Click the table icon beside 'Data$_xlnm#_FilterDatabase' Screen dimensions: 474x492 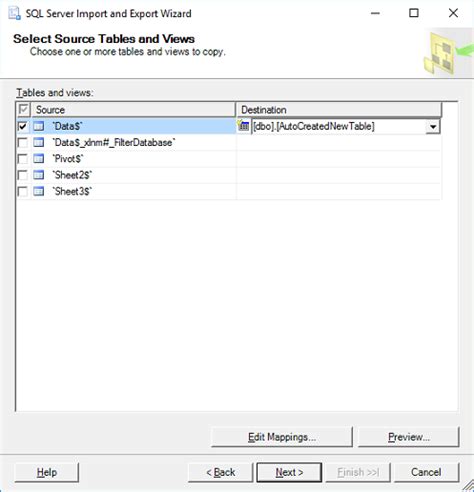[39, 143]
